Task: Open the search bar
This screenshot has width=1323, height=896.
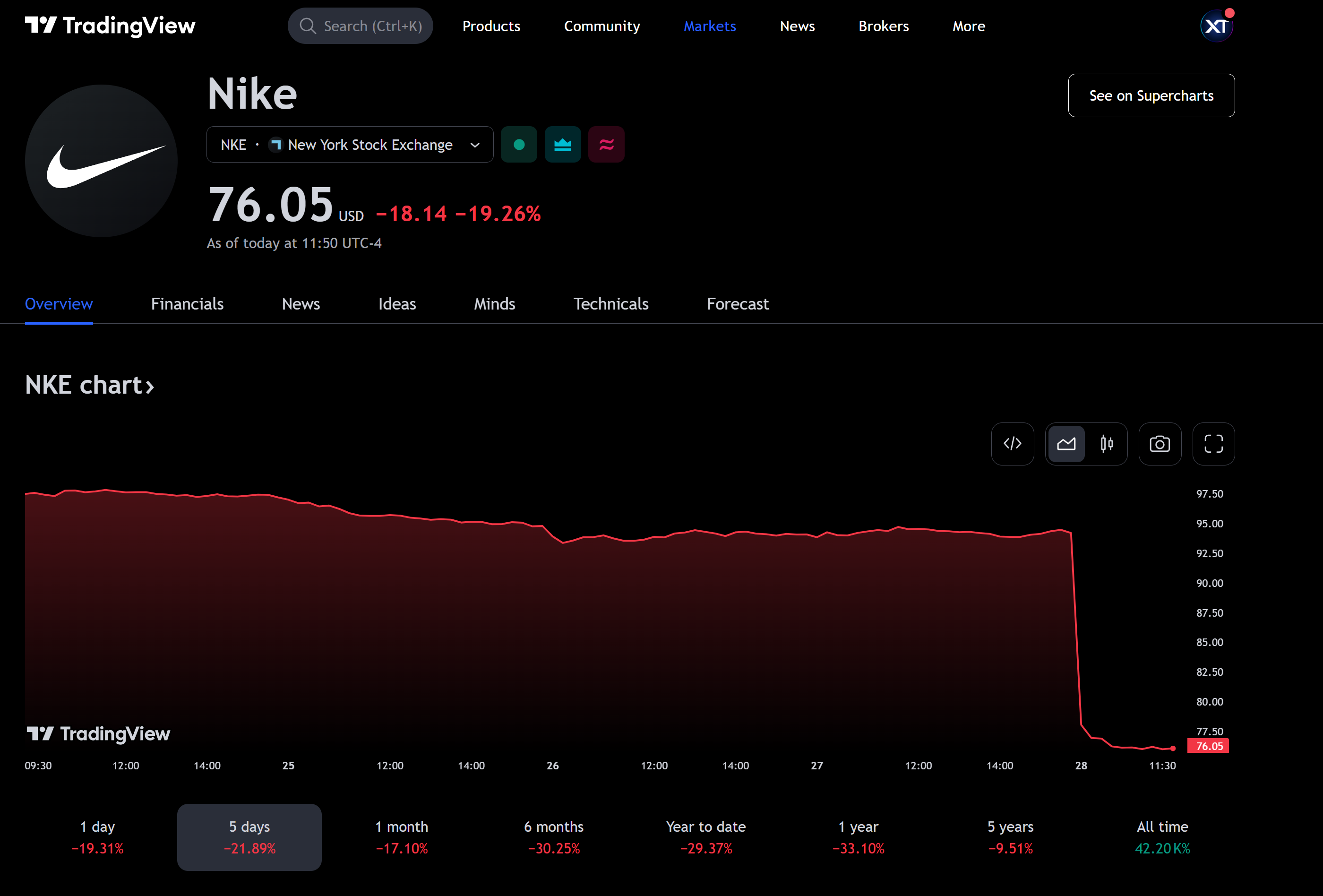Action: [361, 26]
